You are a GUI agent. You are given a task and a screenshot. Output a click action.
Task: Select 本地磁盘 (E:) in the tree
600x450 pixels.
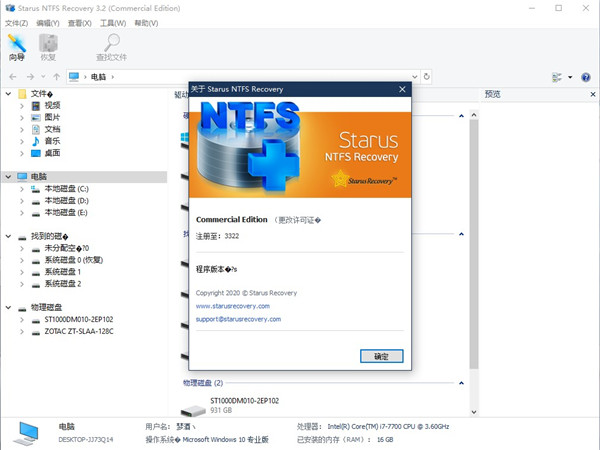(66, 212)
